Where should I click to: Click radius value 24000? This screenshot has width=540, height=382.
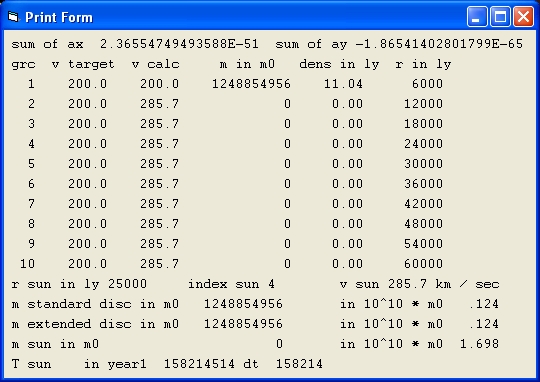(423, 144)
